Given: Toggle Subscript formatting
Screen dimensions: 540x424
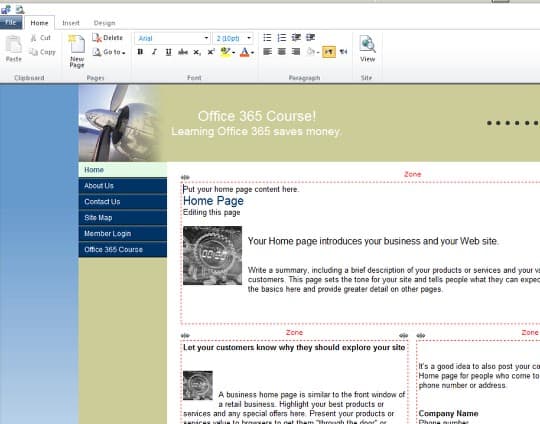Looking at the screenshot, I should tap(197, 52).
